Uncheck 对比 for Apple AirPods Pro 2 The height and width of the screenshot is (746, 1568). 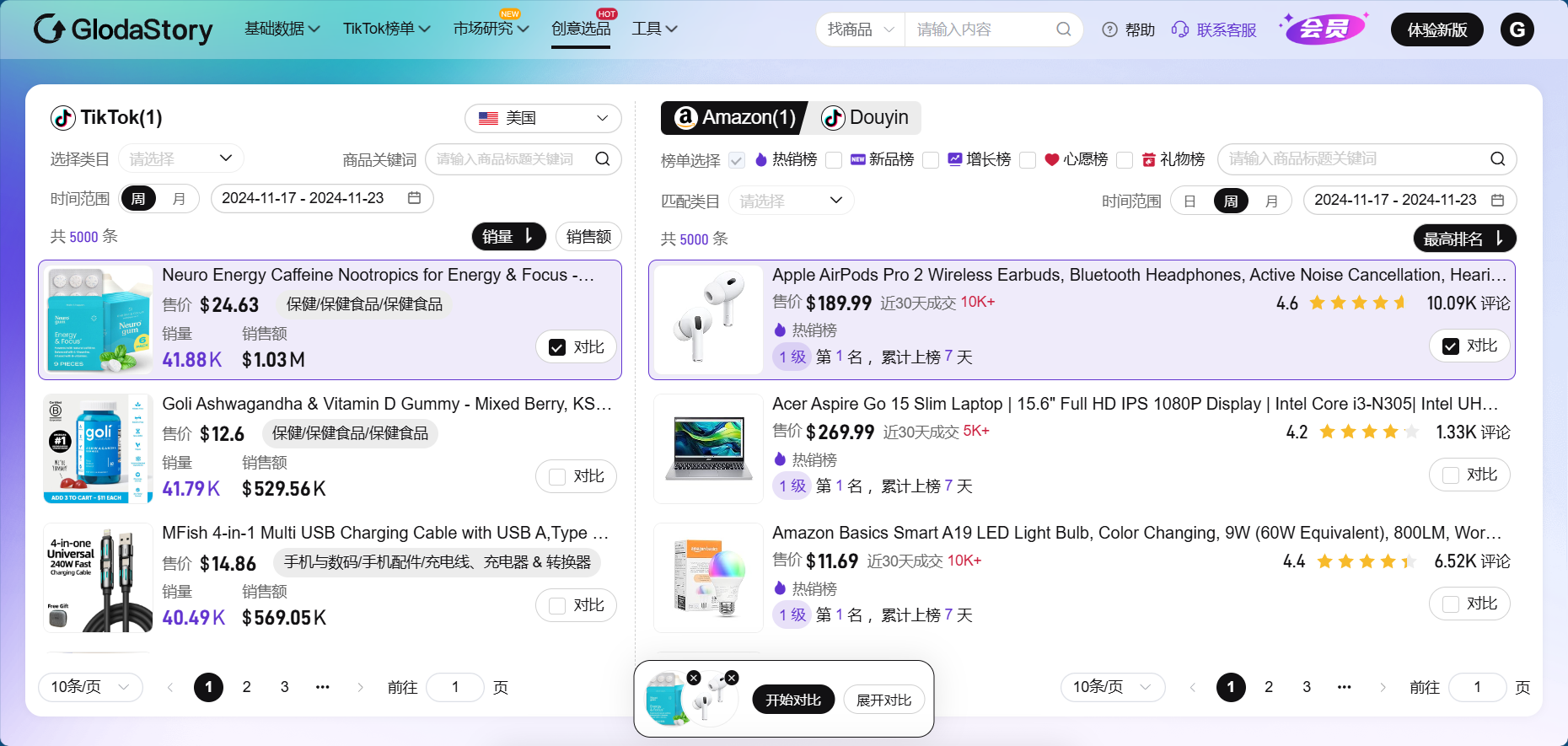(1451, 346)
